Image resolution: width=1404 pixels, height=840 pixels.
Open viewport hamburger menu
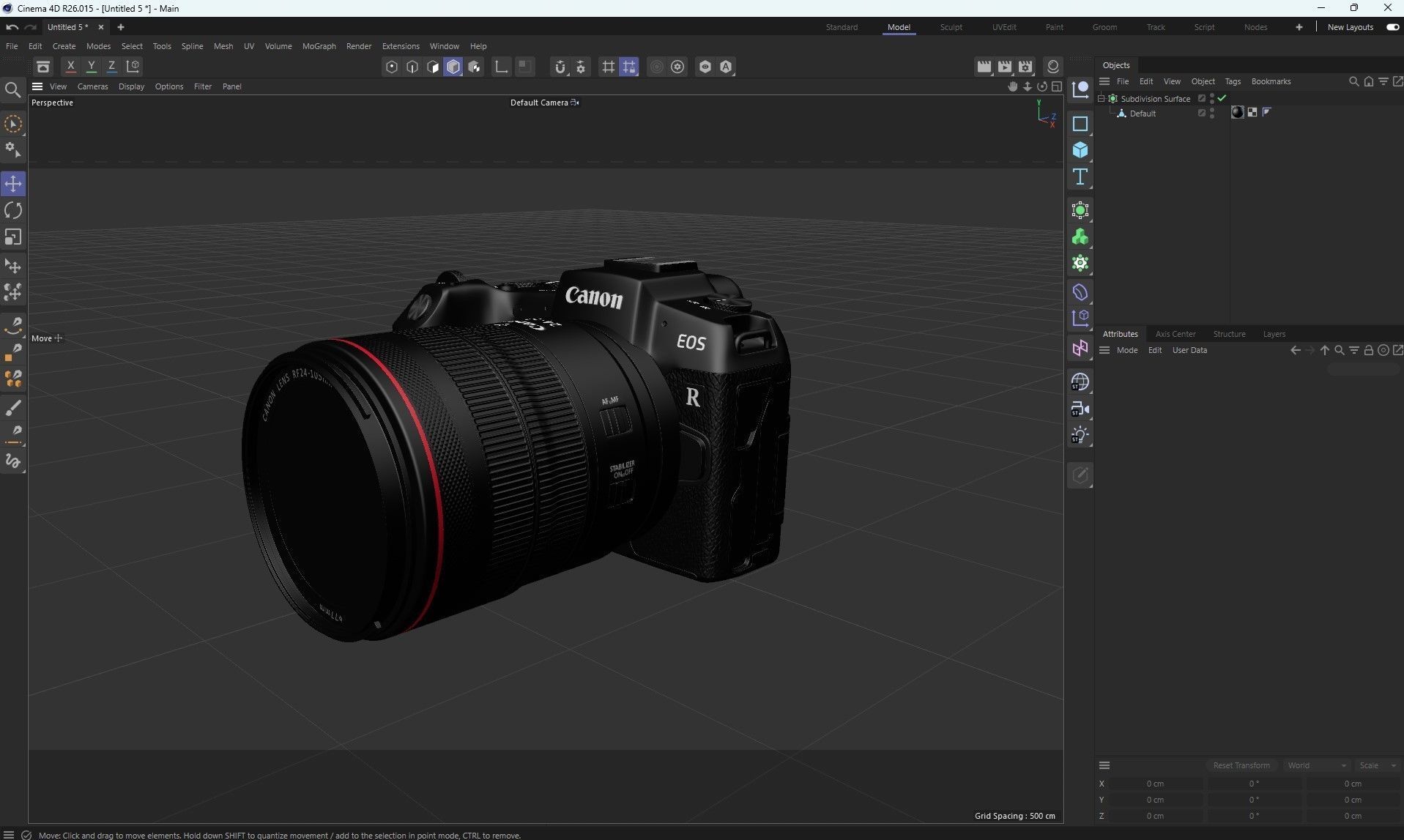[x=37, y=86]
